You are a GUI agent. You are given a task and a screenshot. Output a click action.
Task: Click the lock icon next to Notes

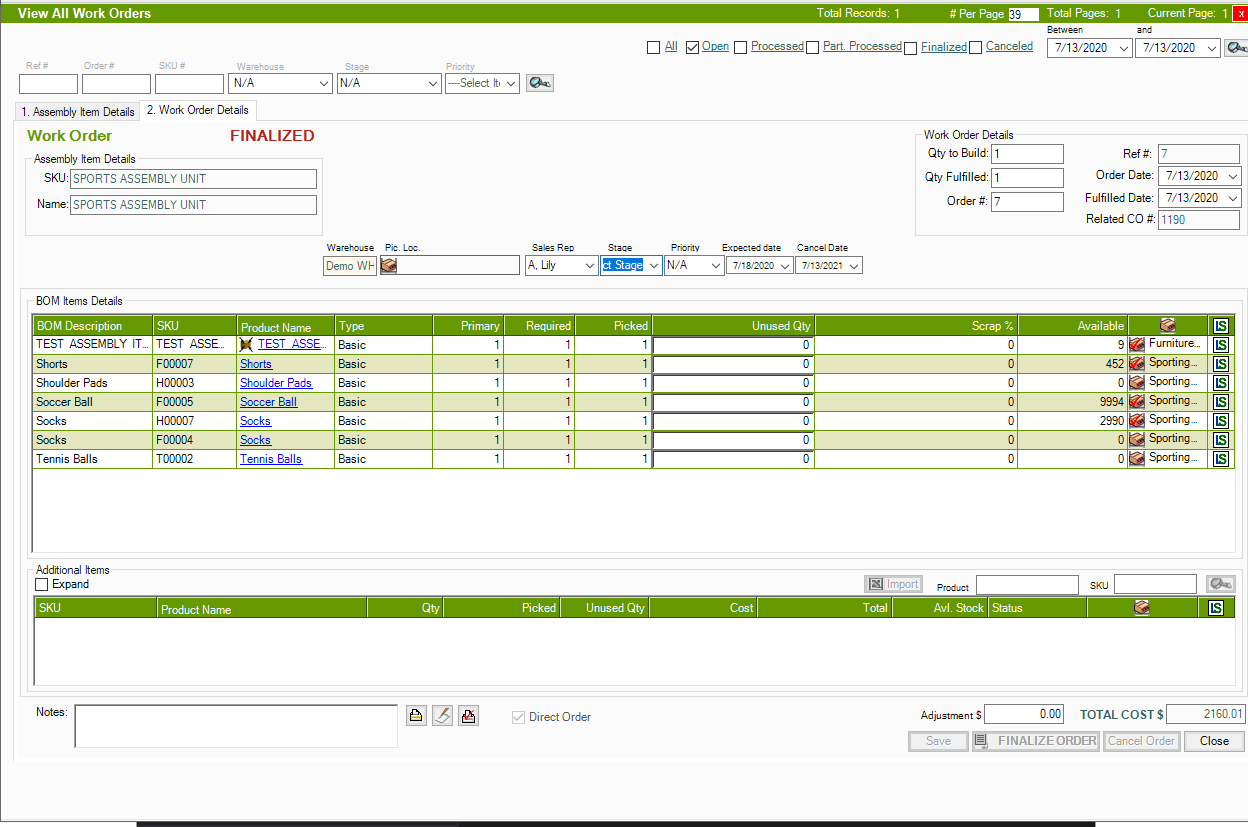click(416, 716)
